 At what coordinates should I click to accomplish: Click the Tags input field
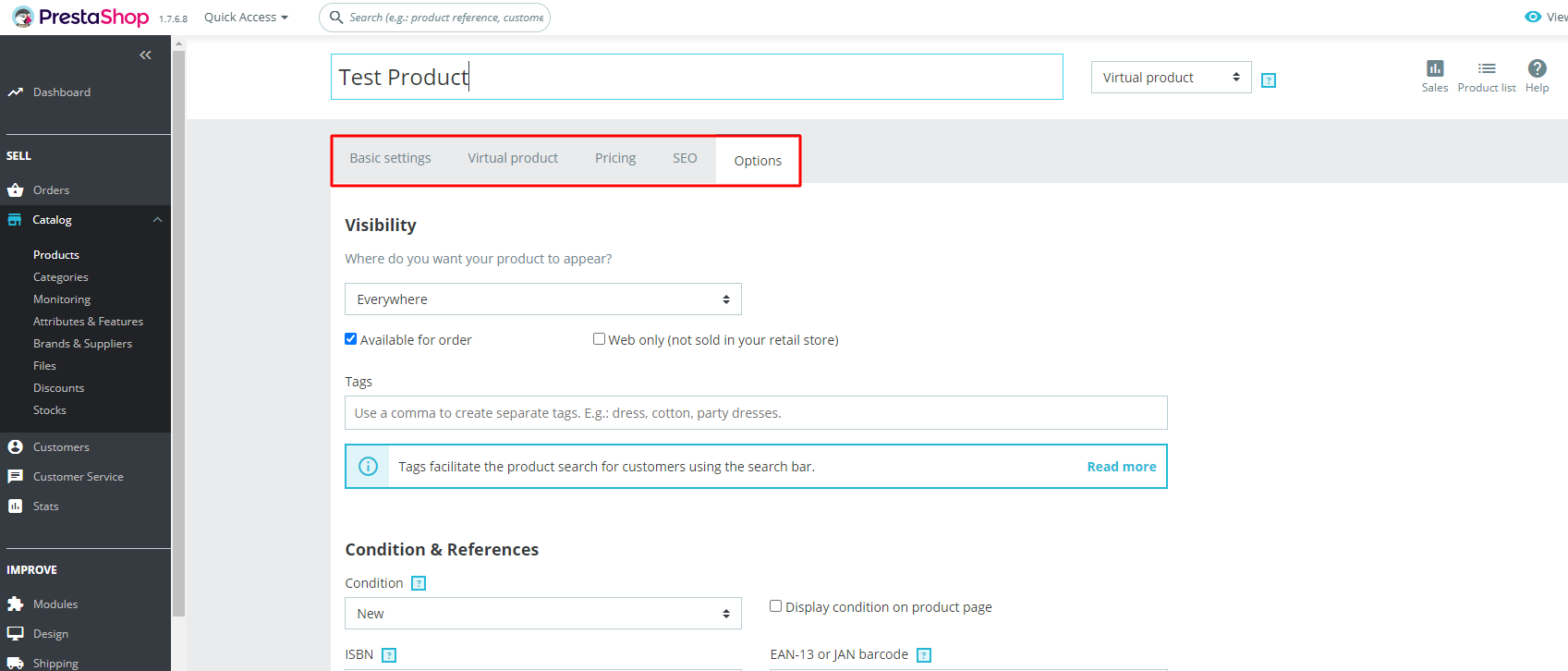pyautogui.click(x=755, y=413)
